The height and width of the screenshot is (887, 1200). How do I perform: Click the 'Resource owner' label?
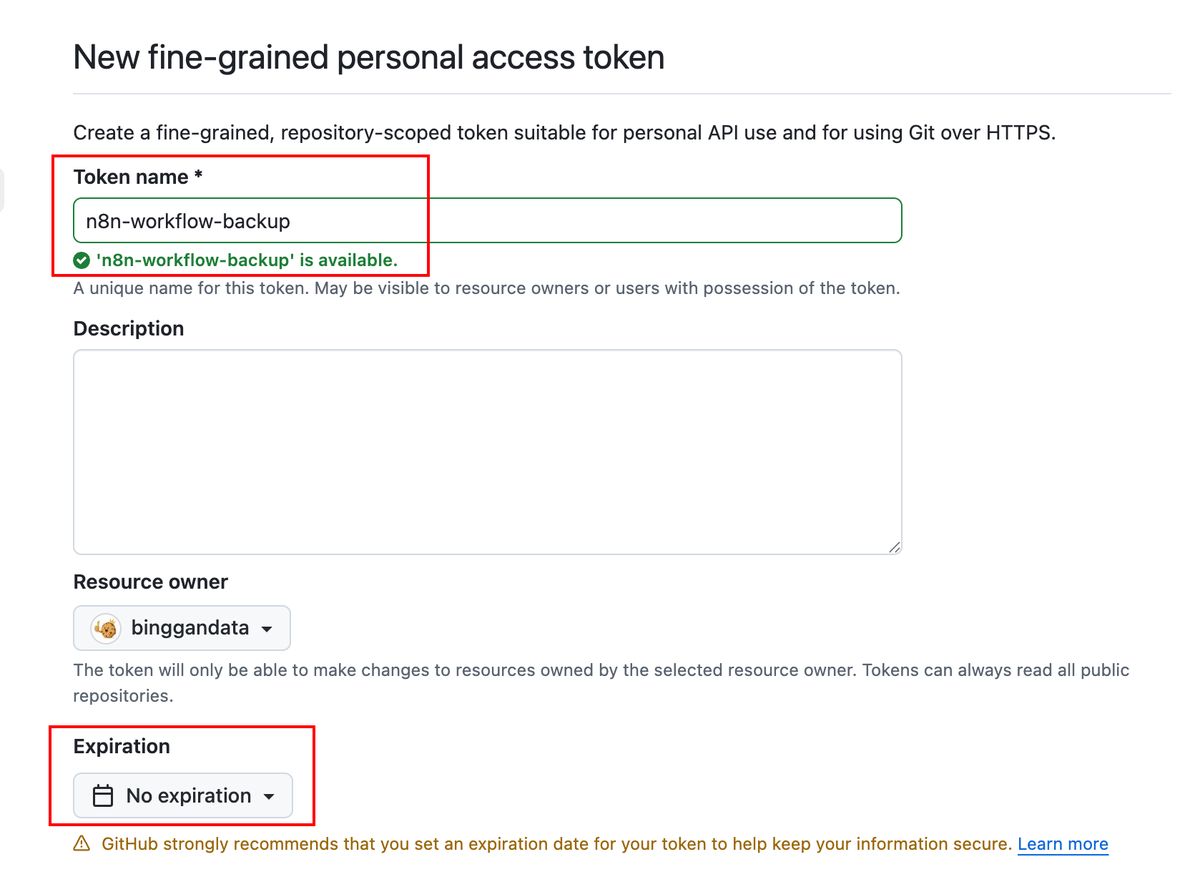tap(150, 582)
